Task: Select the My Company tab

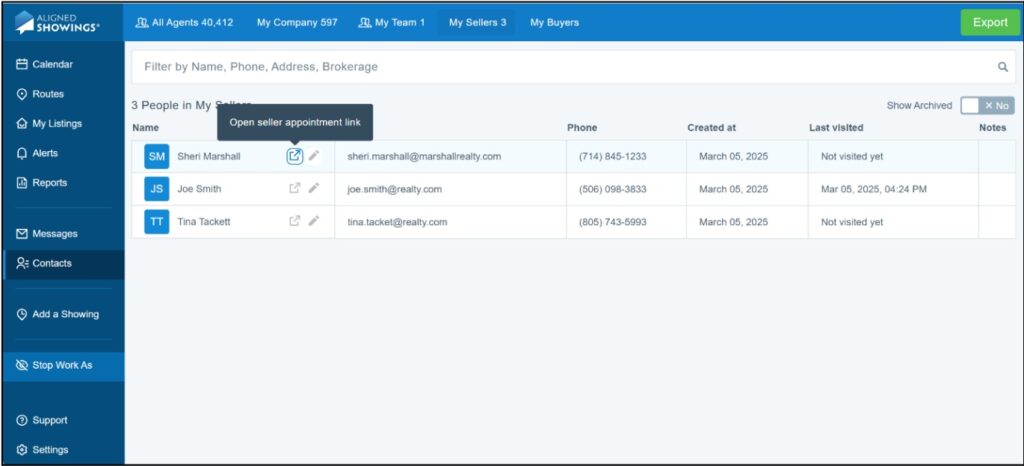Action: pos(297,22)
